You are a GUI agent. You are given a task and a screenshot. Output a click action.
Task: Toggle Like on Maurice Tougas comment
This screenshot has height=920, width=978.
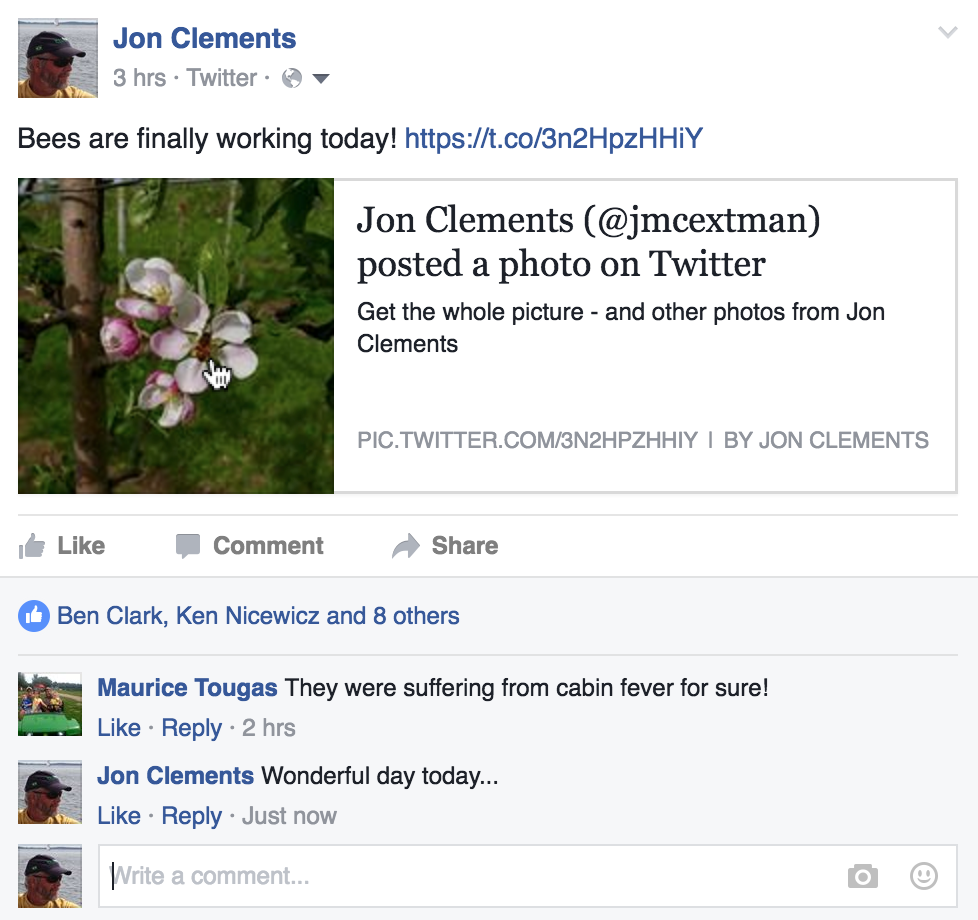click(x=118, y=728)
